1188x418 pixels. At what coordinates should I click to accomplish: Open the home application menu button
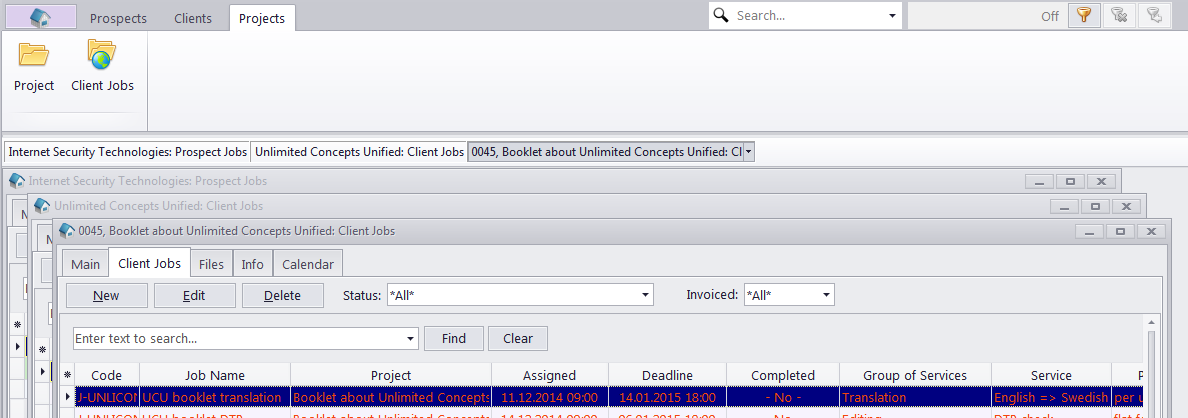point(41,17)
